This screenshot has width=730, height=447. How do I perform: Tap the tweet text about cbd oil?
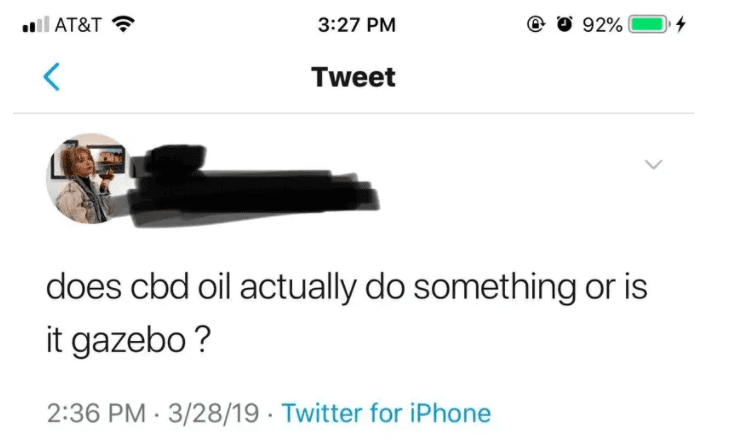coord(347,314)
